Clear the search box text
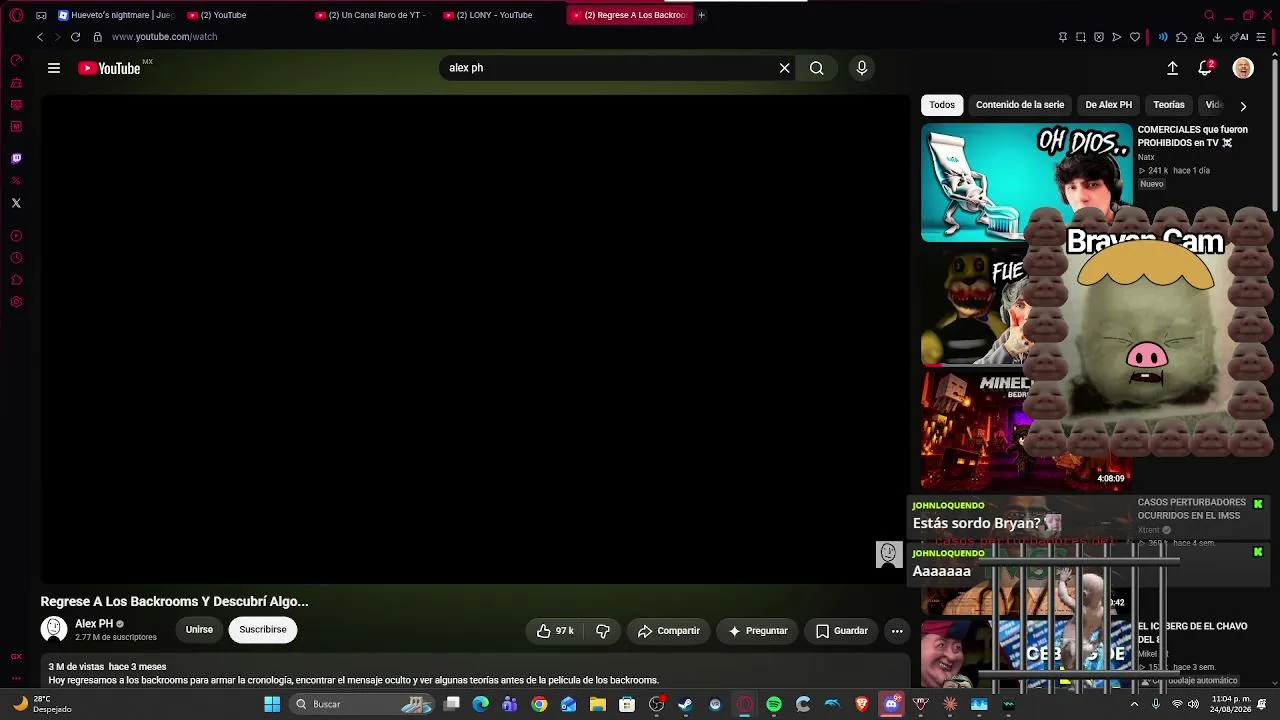 click(785, 68)
